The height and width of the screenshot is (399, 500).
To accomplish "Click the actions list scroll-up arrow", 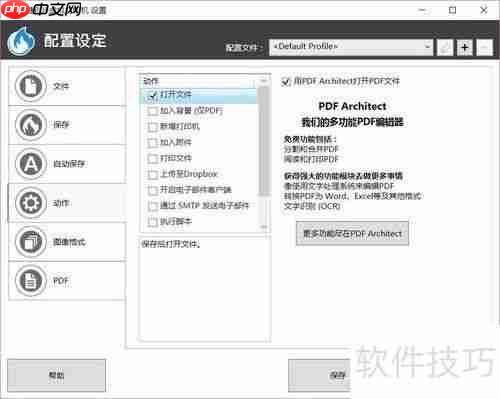I will tap(264, 81).
